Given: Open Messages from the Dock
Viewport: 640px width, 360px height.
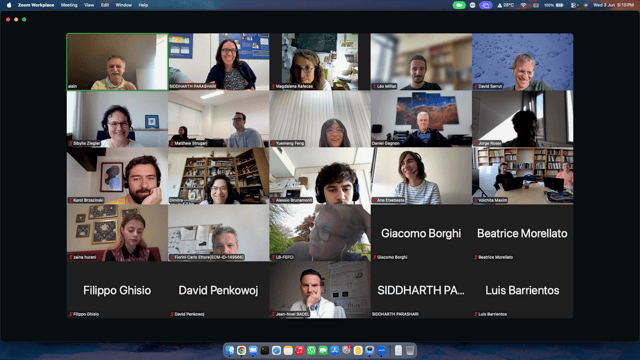Looking at the screenshot, I should tap(323, 350).
